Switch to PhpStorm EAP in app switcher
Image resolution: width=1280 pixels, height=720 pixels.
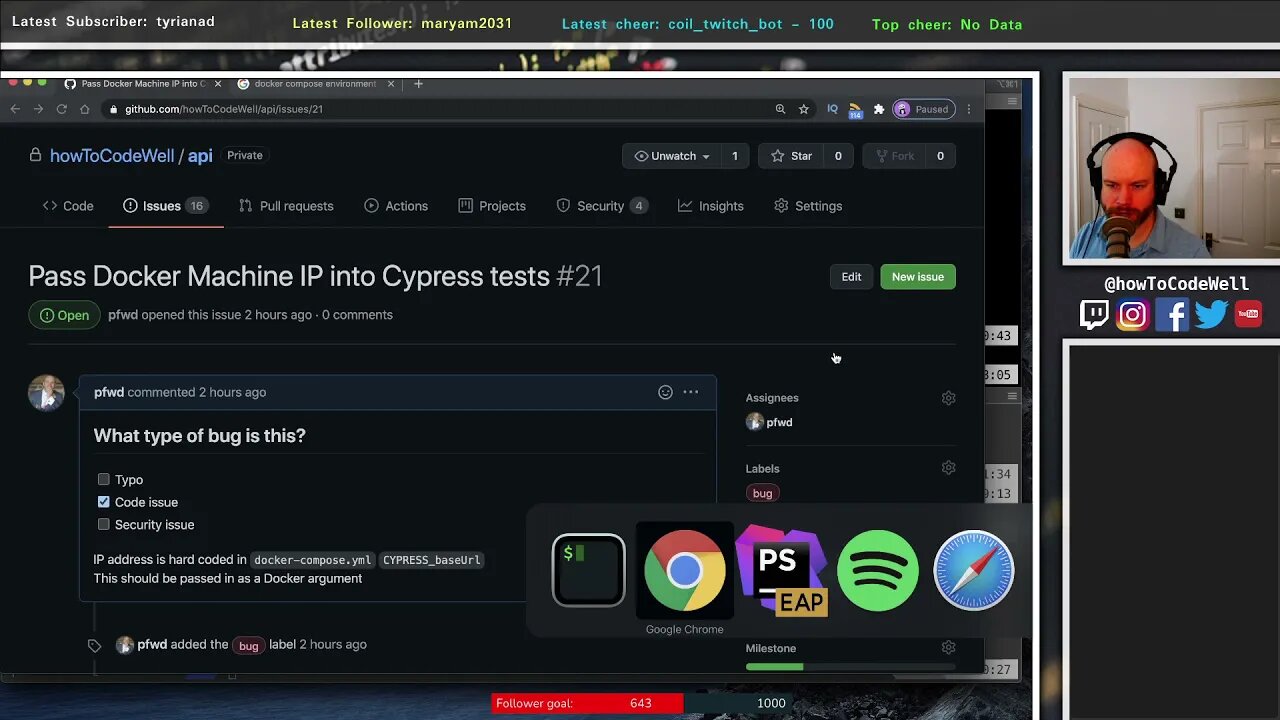pyautogui.click(x=781, y=570)
